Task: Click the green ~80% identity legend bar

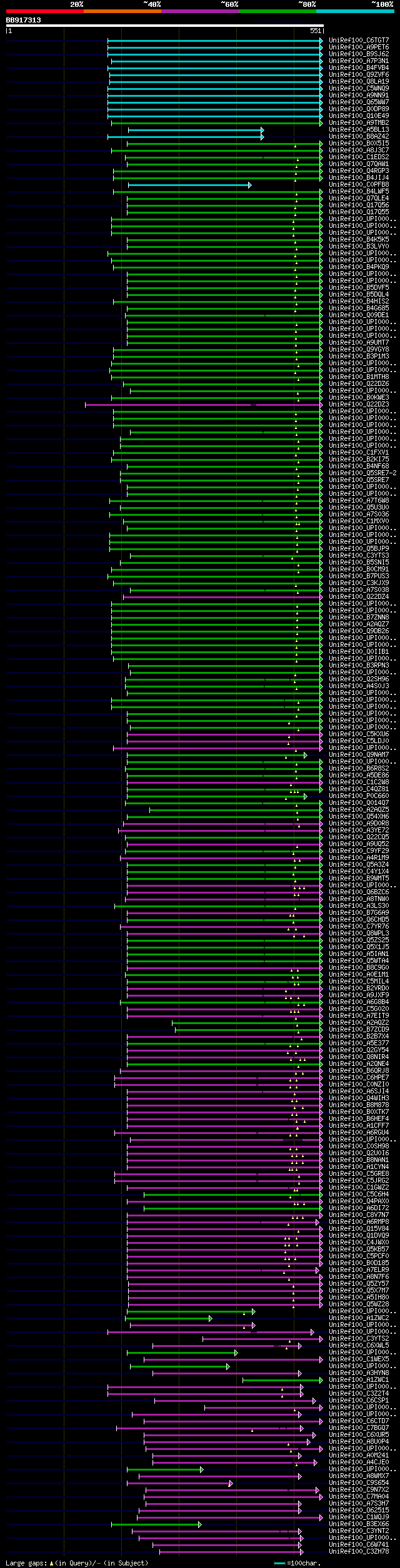Action: click(x=277, y=11)
